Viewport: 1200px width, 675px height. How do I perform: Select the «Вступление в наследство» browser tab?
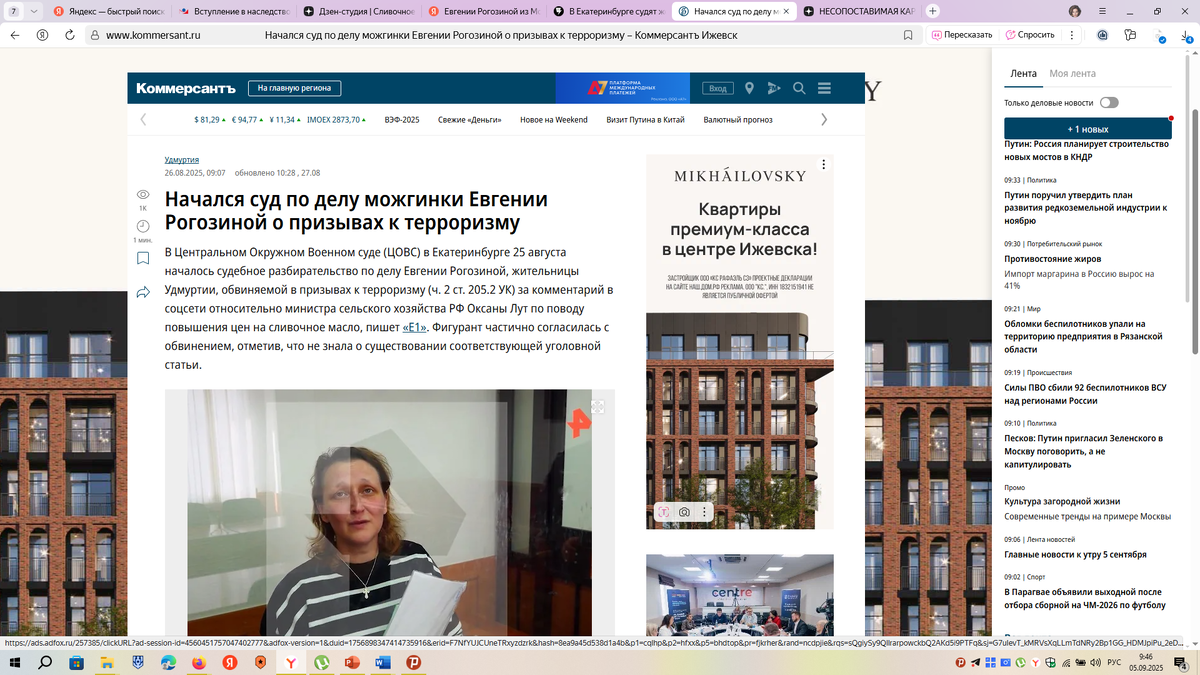pyautogui.click(x=234, y=12)
